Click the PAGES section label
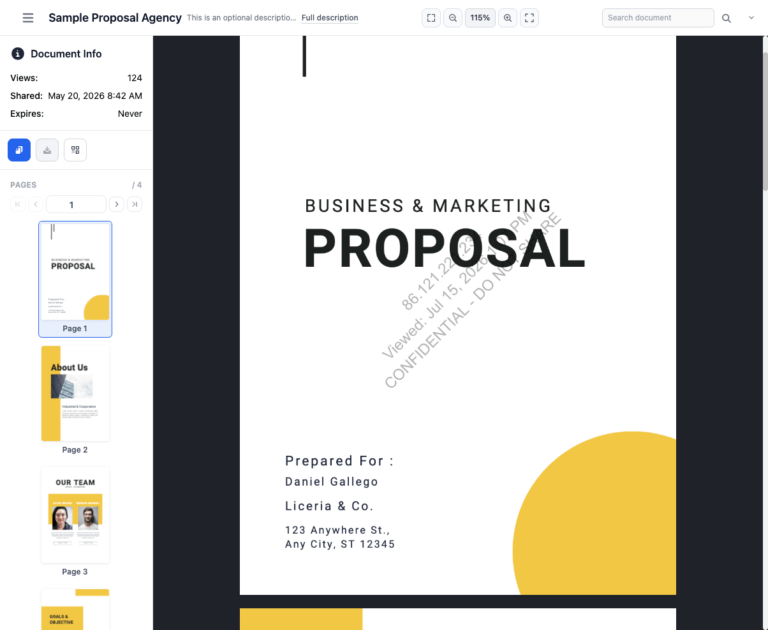Image resolution: width=768 pixels, height=630 pixels. pos(23,185)
